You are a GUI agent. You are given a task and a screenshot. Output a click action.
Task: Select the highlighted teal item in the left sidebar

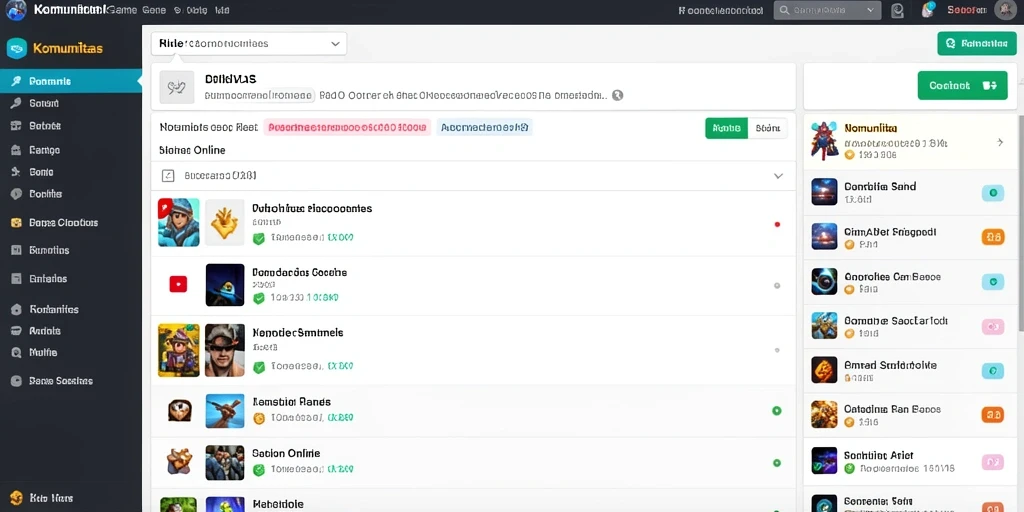click(71, 81)
